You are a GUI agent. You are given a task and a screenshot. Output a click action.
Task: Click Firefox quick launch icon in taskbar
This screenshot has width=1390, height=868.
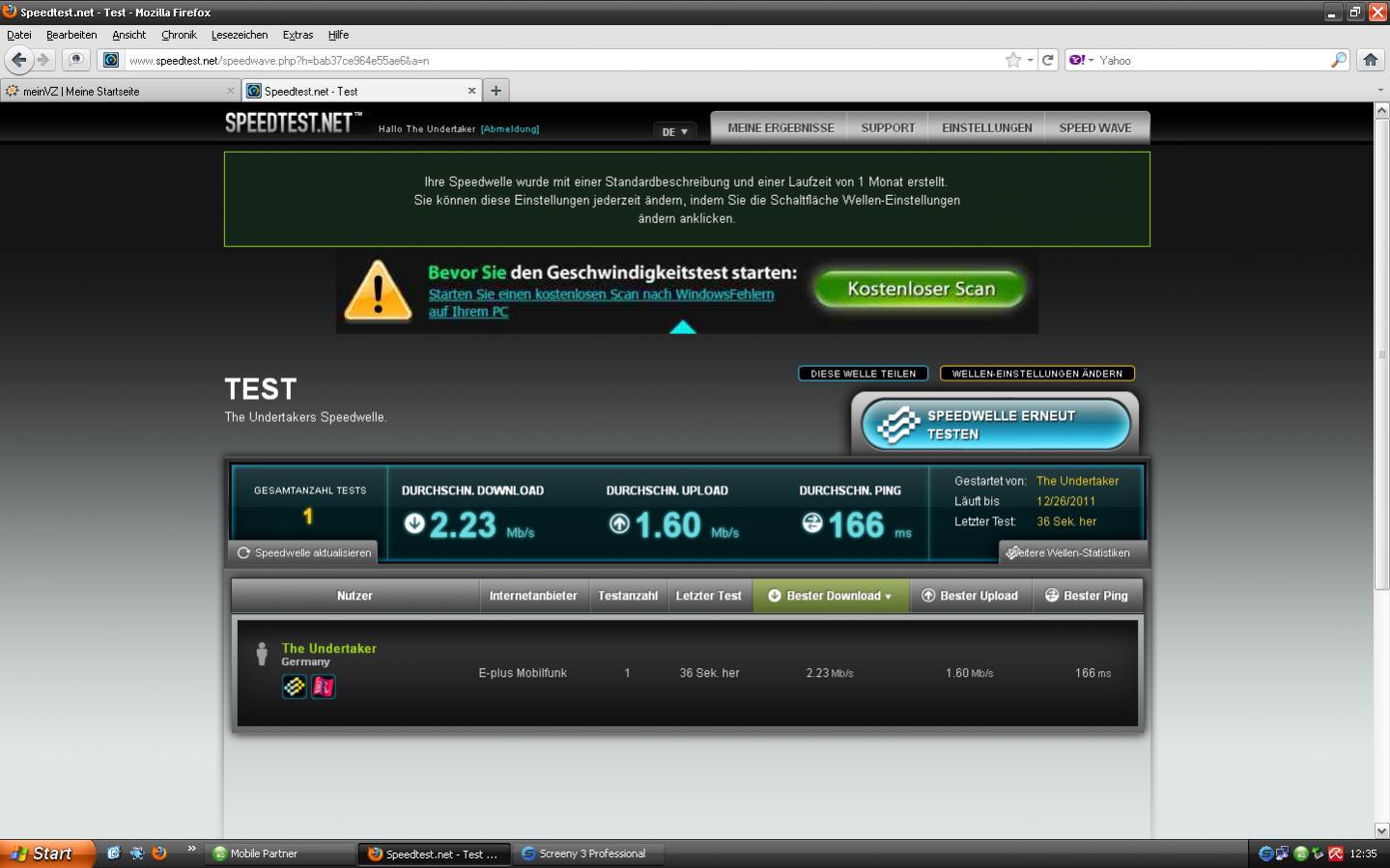click(x=159, y=853)
